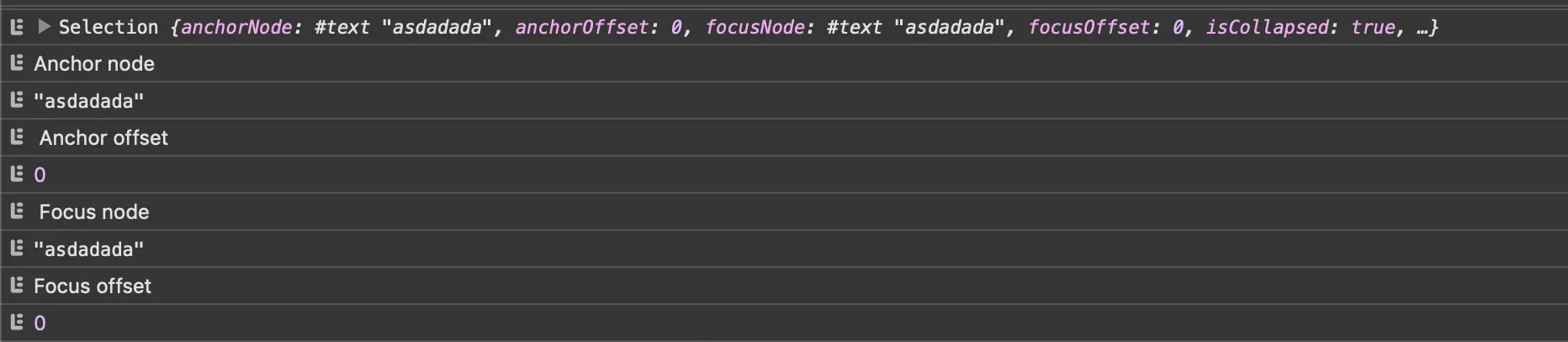The width and height of the screenshot is (1568, 342).
Task: Select the Focus node log message text
Action: (94, 212)
